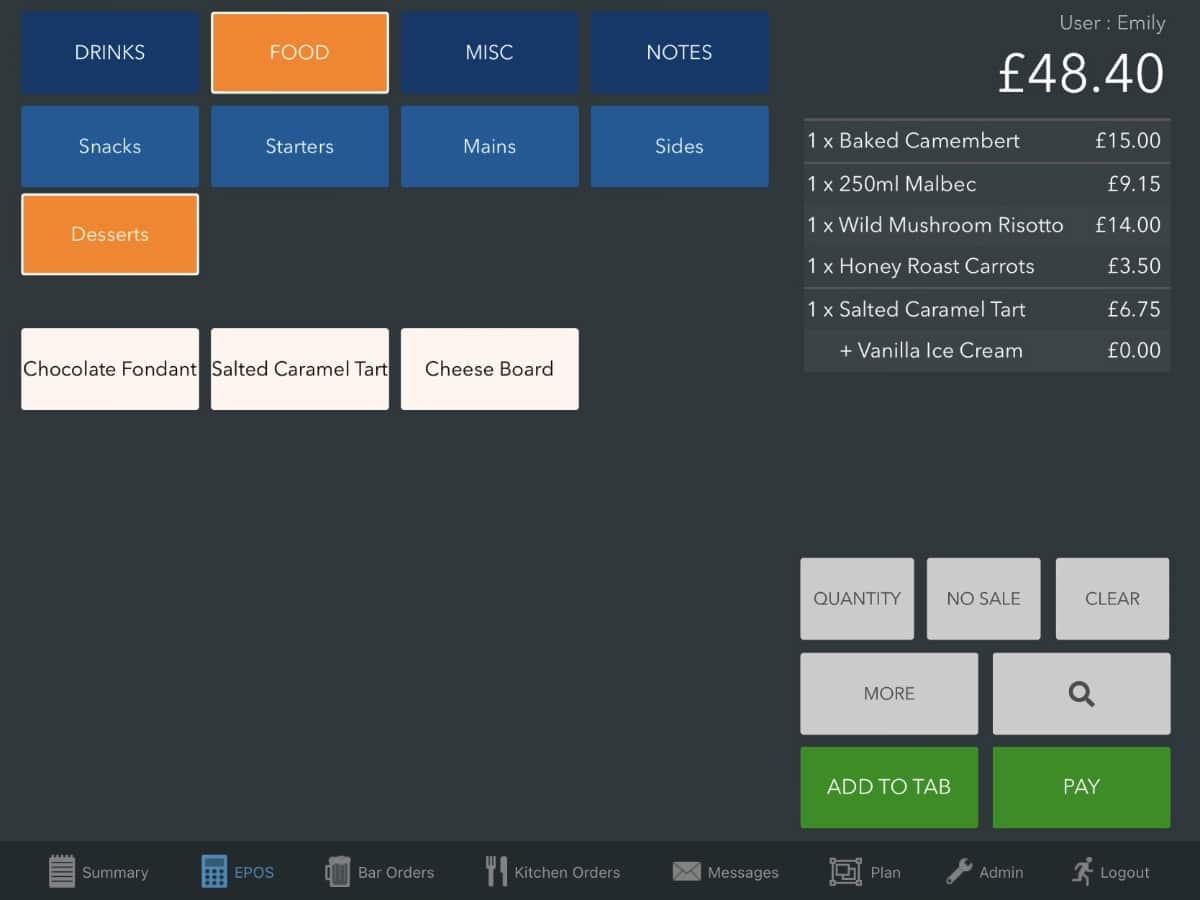Open the Summary notepad icon
Viewport: 1200px width, 900px height.
tap(62, 871)
